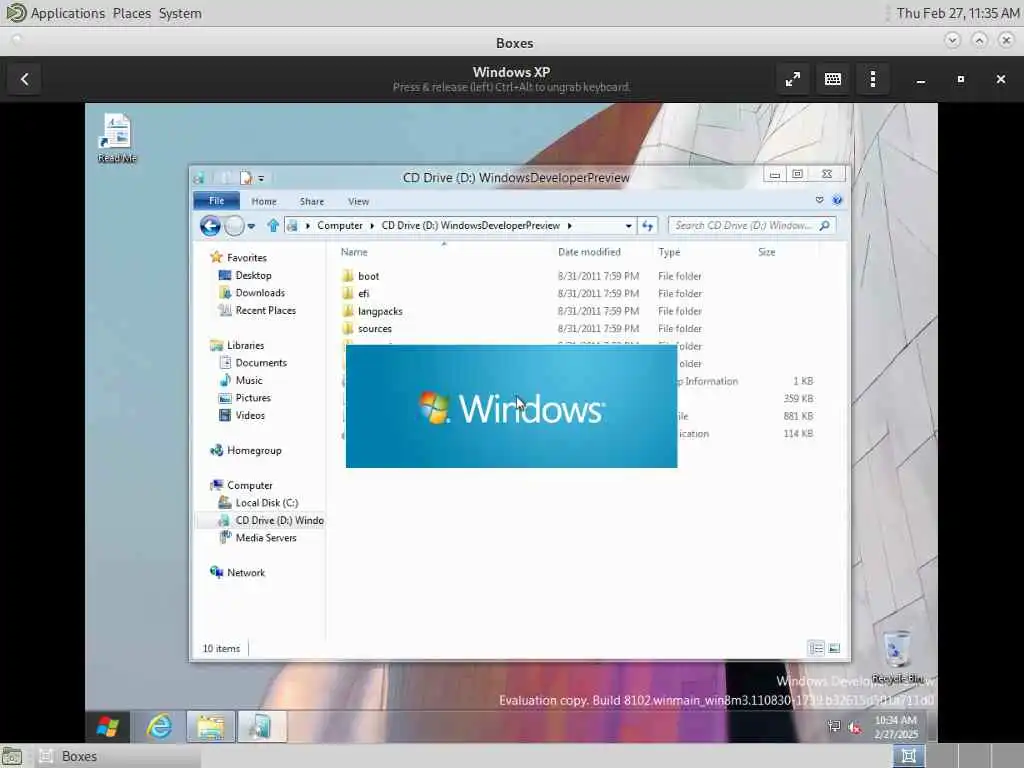Select the Recycle Bin desktop icon
This screenshot has width=1024, height=768.
click(897, 657)
